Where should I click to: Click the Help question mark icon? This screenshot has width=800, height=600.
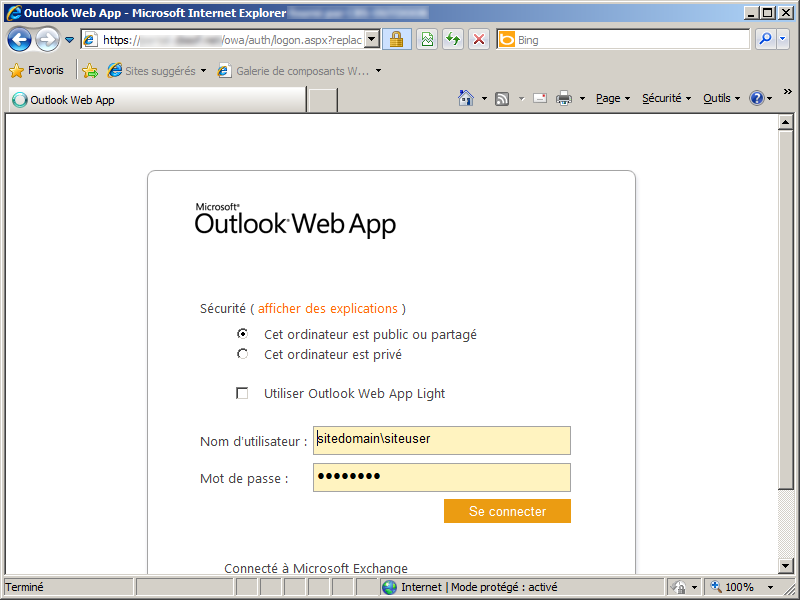point(757,98)
